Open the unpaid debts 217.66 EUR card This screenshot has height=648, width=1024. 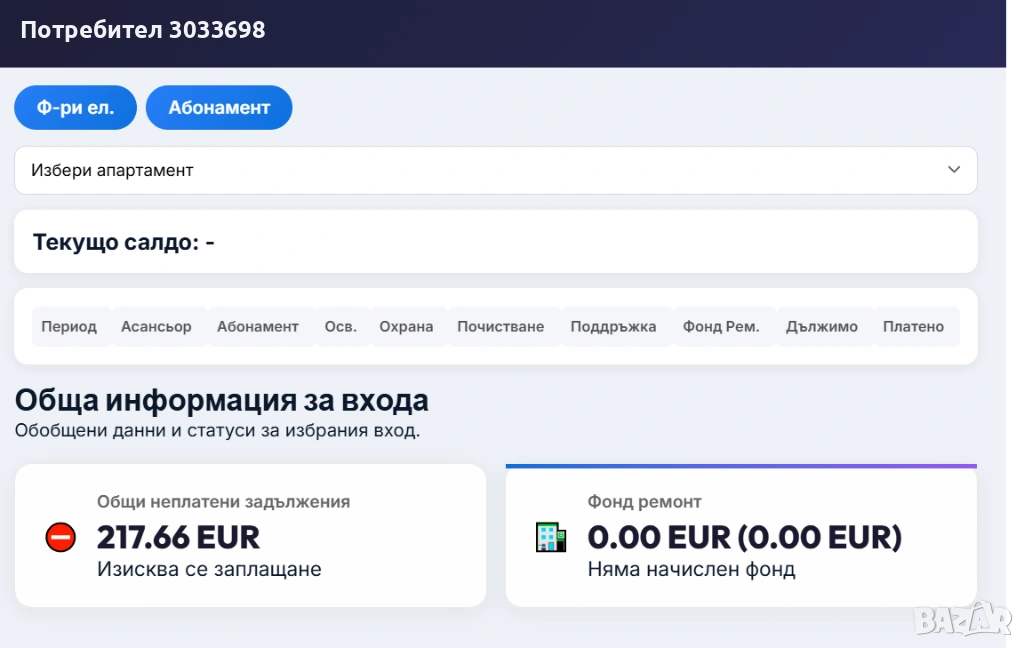tap(250, 535)
